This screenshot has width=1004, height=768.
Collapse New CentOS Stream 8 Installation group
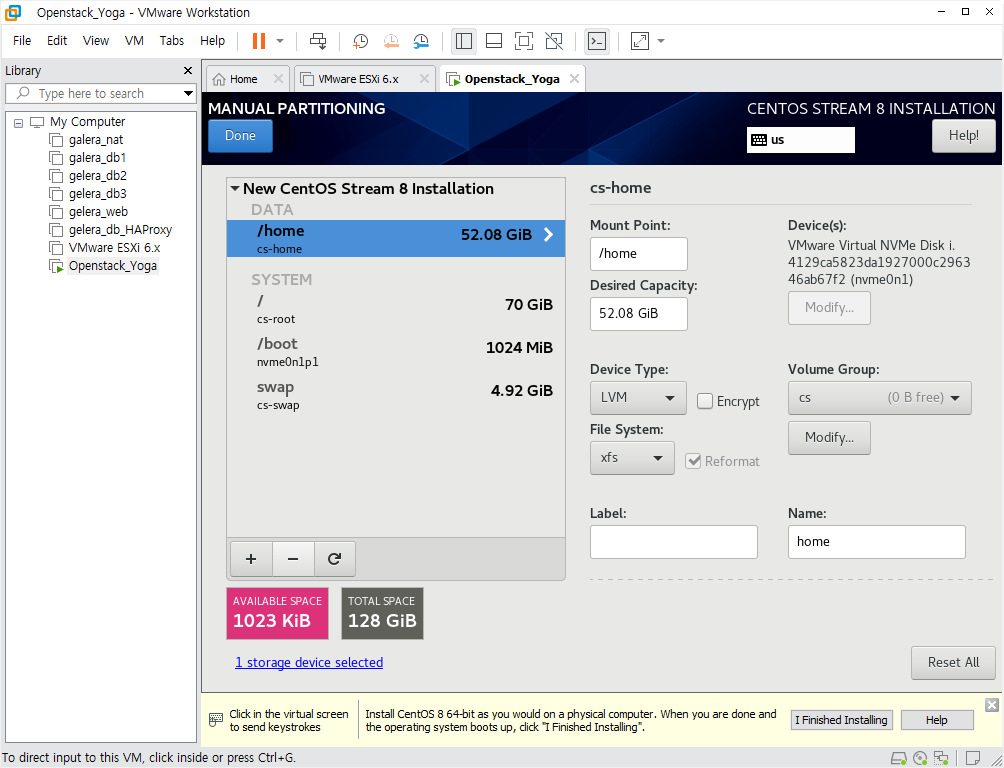pyautogui.click(x=235, y=188)
